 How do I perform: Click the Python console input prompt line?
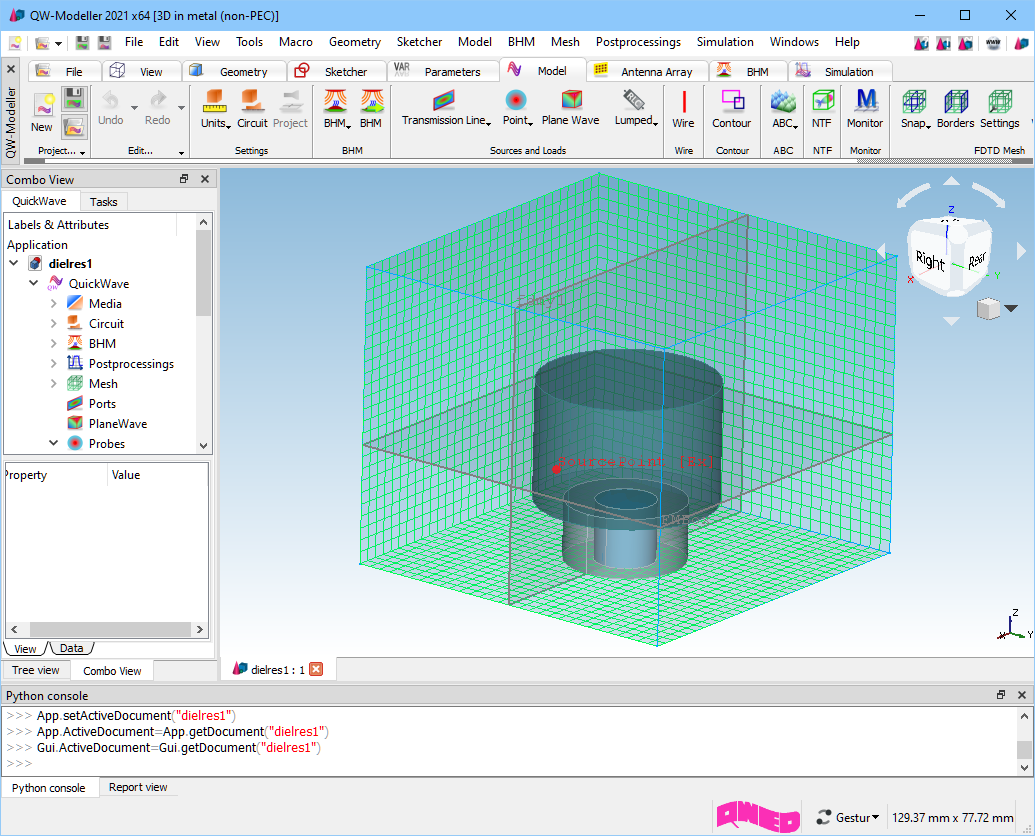click(x=508, y=763)
